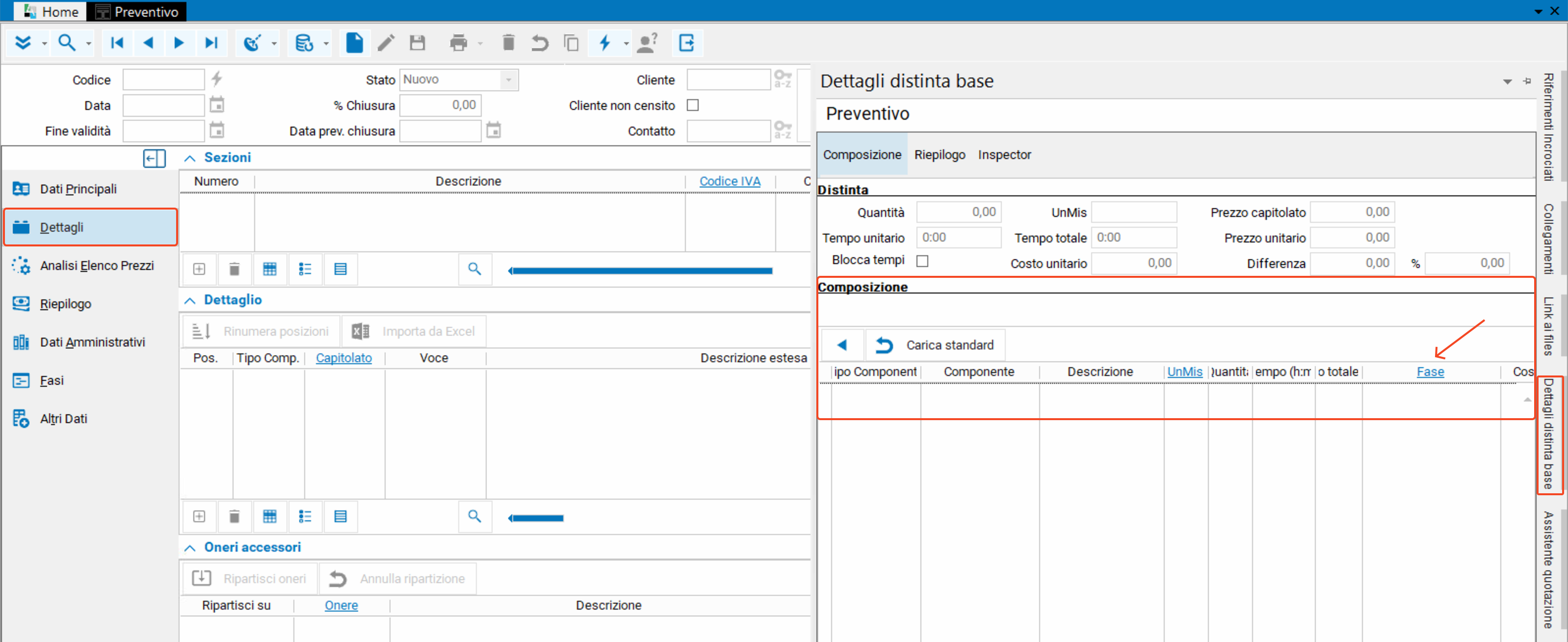
Task: Click the search magnifier in main toolbar
Action: click(66, 43)
